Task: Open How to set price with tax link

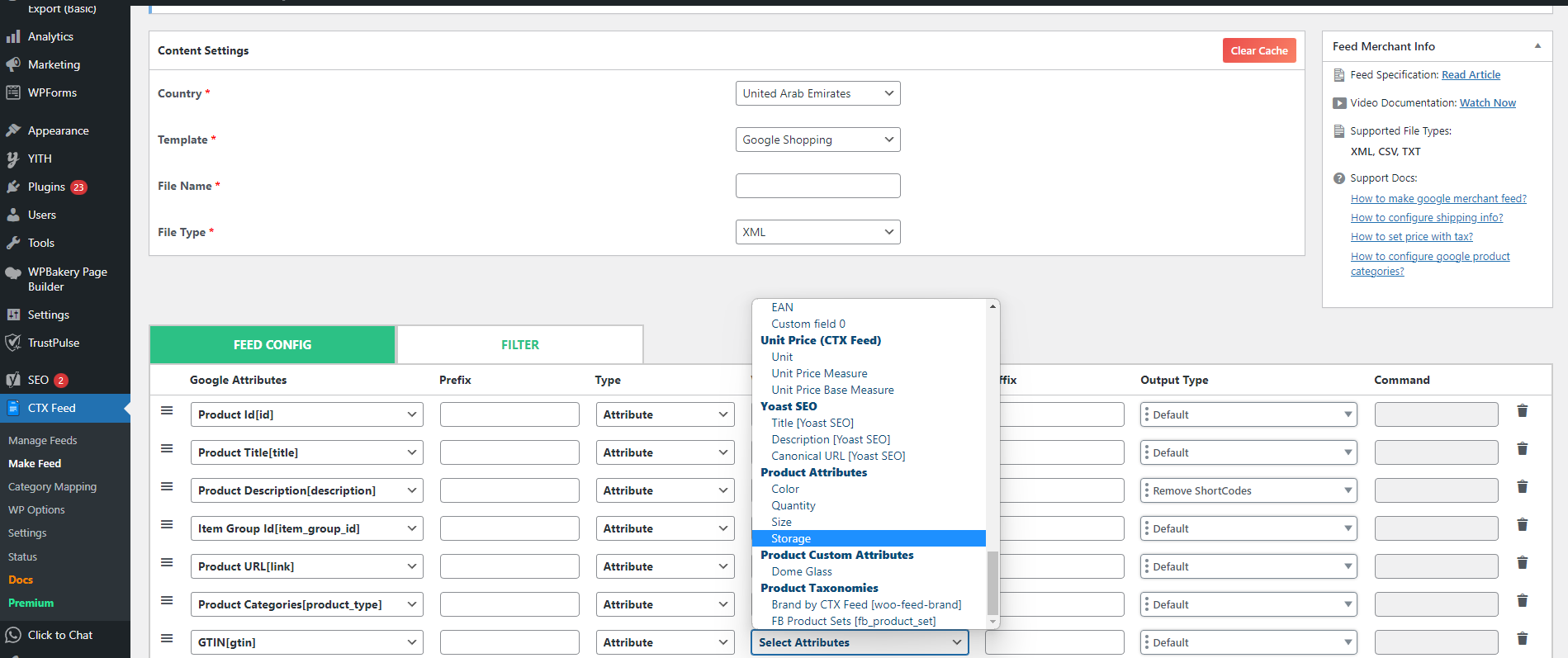Action: pyautogui.click(x=1412, y=236)
